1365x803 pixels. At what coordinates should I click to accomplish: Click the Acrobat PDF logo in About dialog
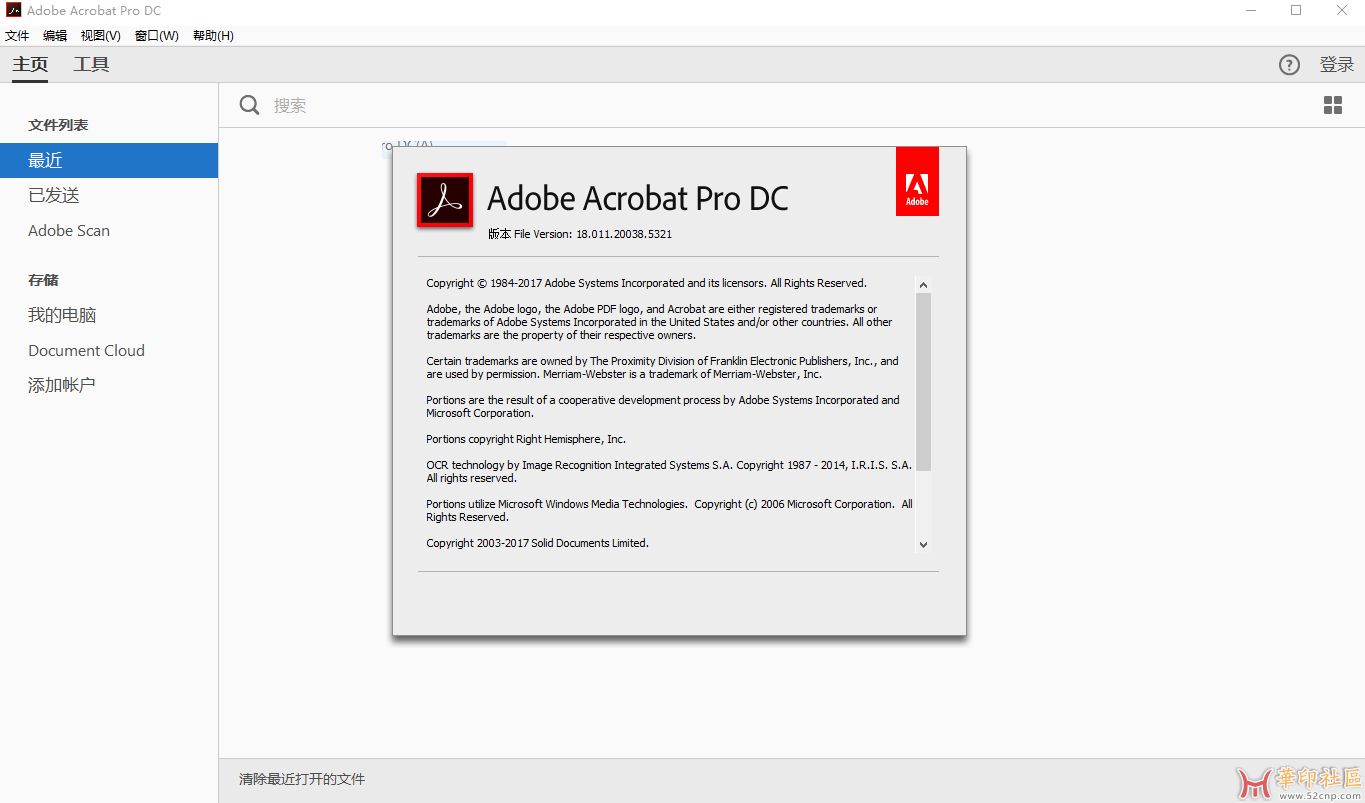tap(444, 200)
